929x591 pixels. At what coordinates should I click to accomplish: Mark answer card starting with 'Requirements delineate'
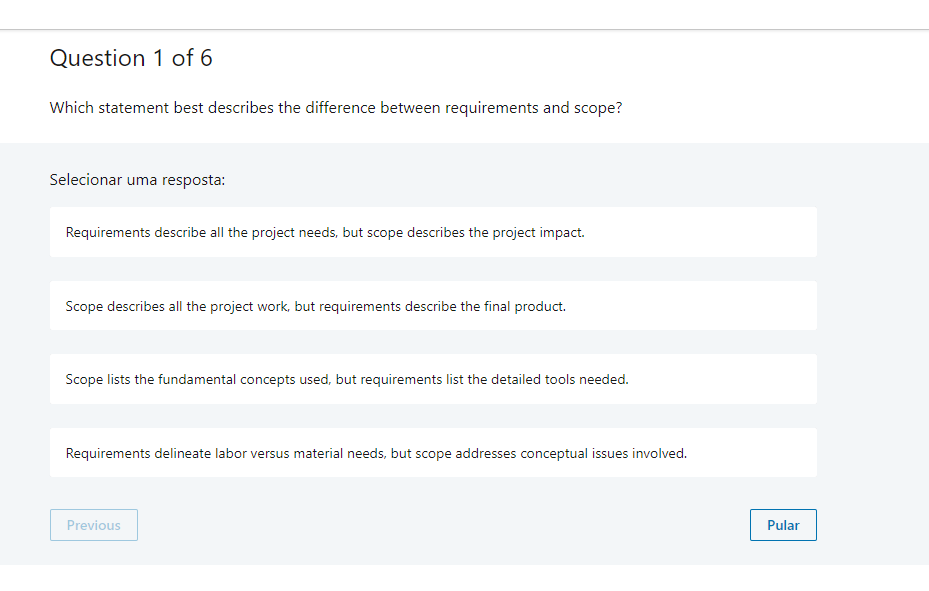click(433, 452)
